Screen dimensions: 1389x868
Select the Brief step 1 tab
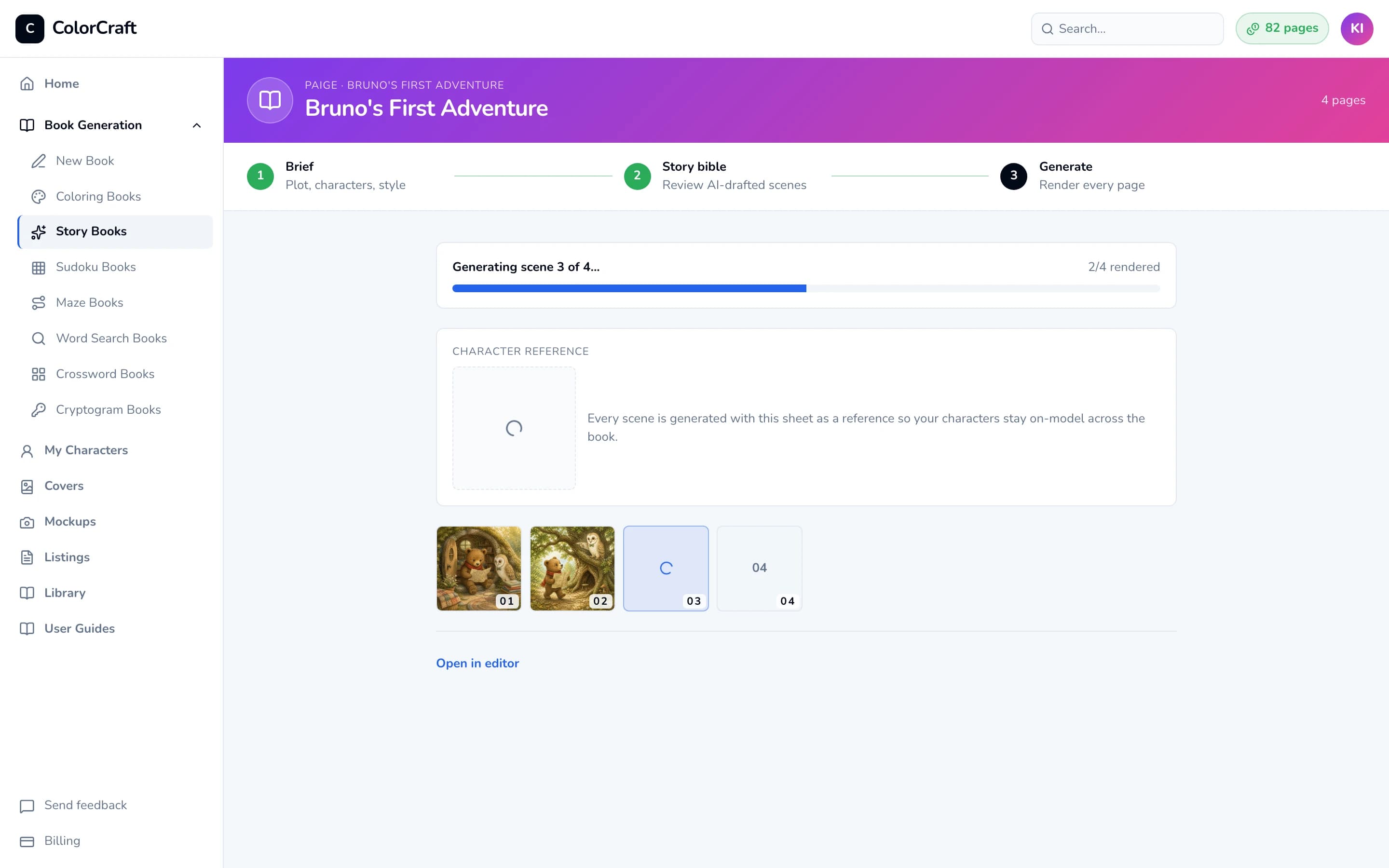click(326, 176)
